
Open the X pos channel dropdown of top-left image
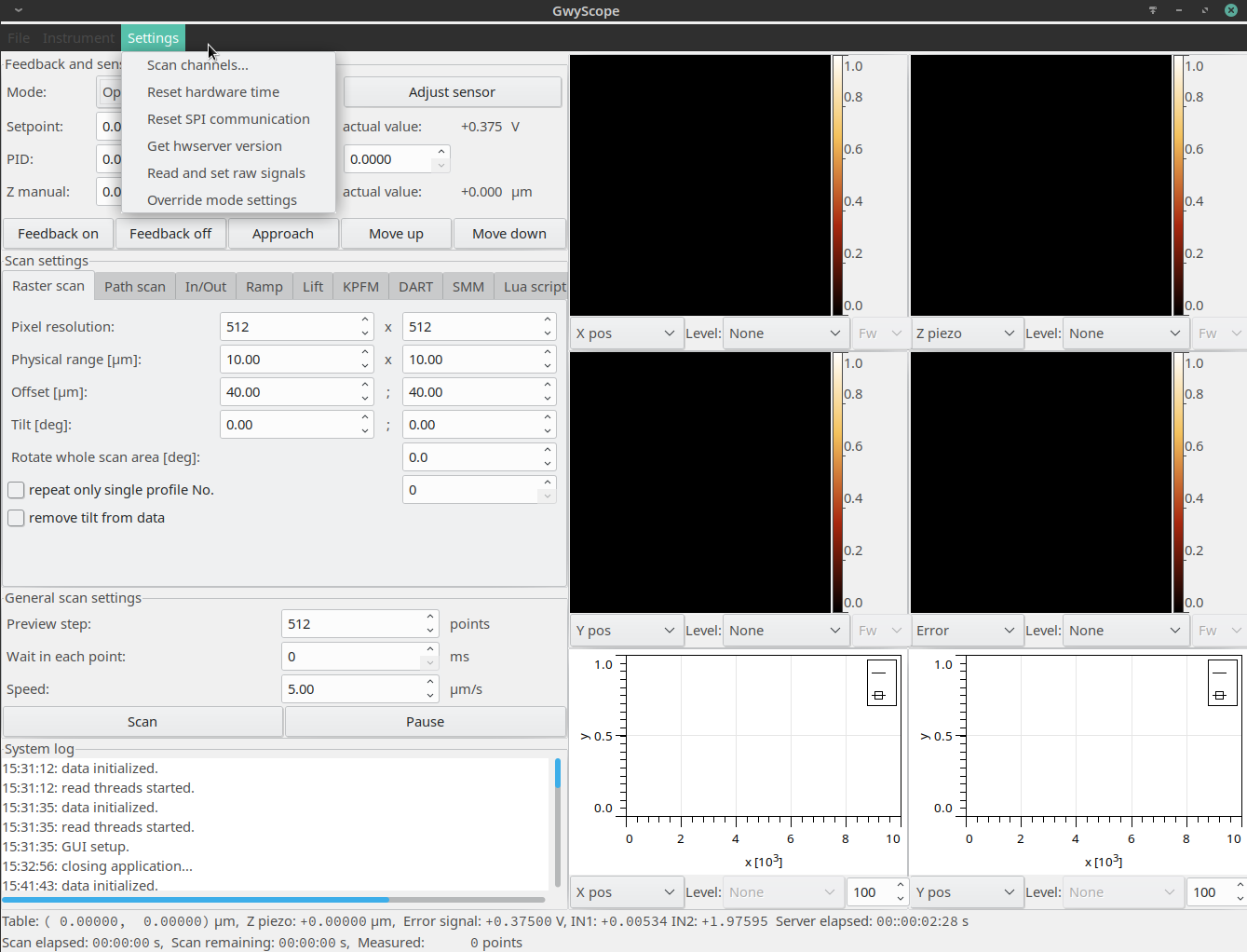tap(625, 333)
